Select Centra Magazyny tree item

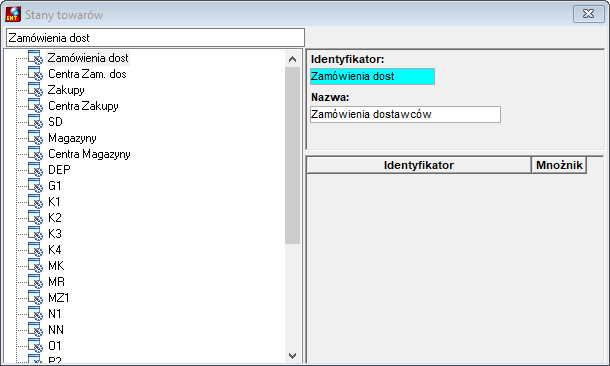pos(89,154)
